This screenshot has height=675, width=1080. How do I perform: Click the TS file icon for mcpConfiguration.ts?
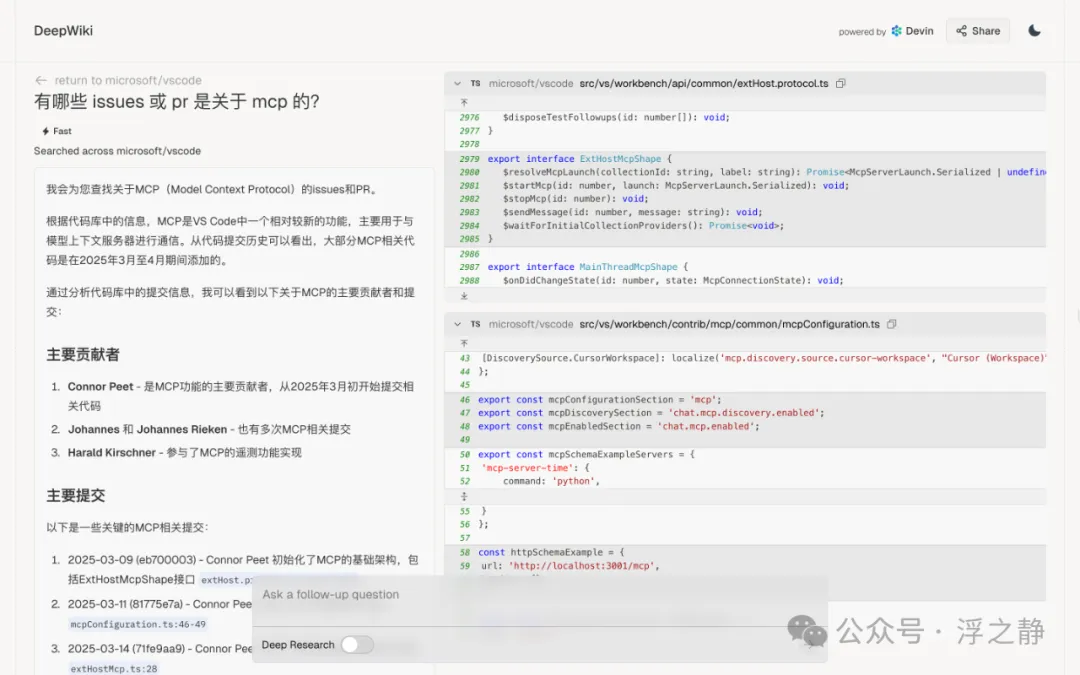(x=475, y=324)
